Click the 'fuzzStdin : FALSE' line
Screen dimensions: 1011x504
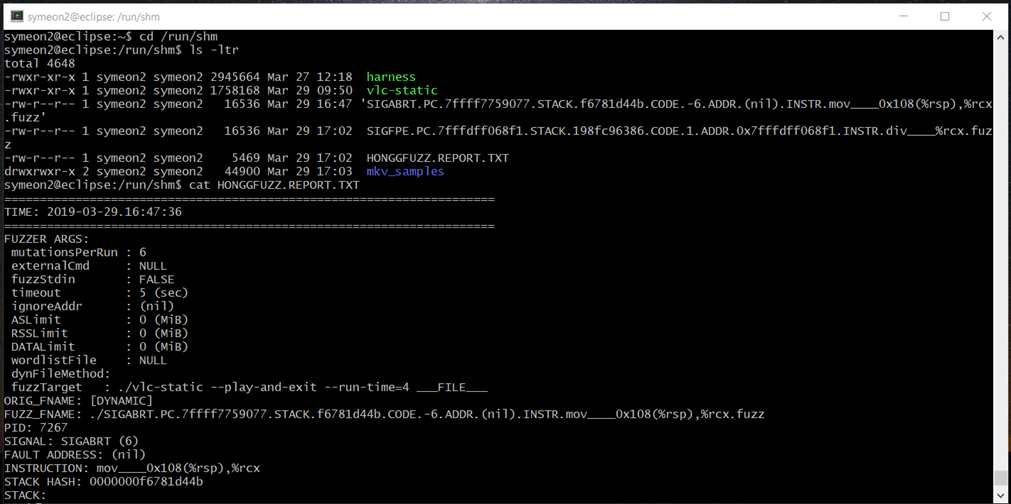pos(92,280)
